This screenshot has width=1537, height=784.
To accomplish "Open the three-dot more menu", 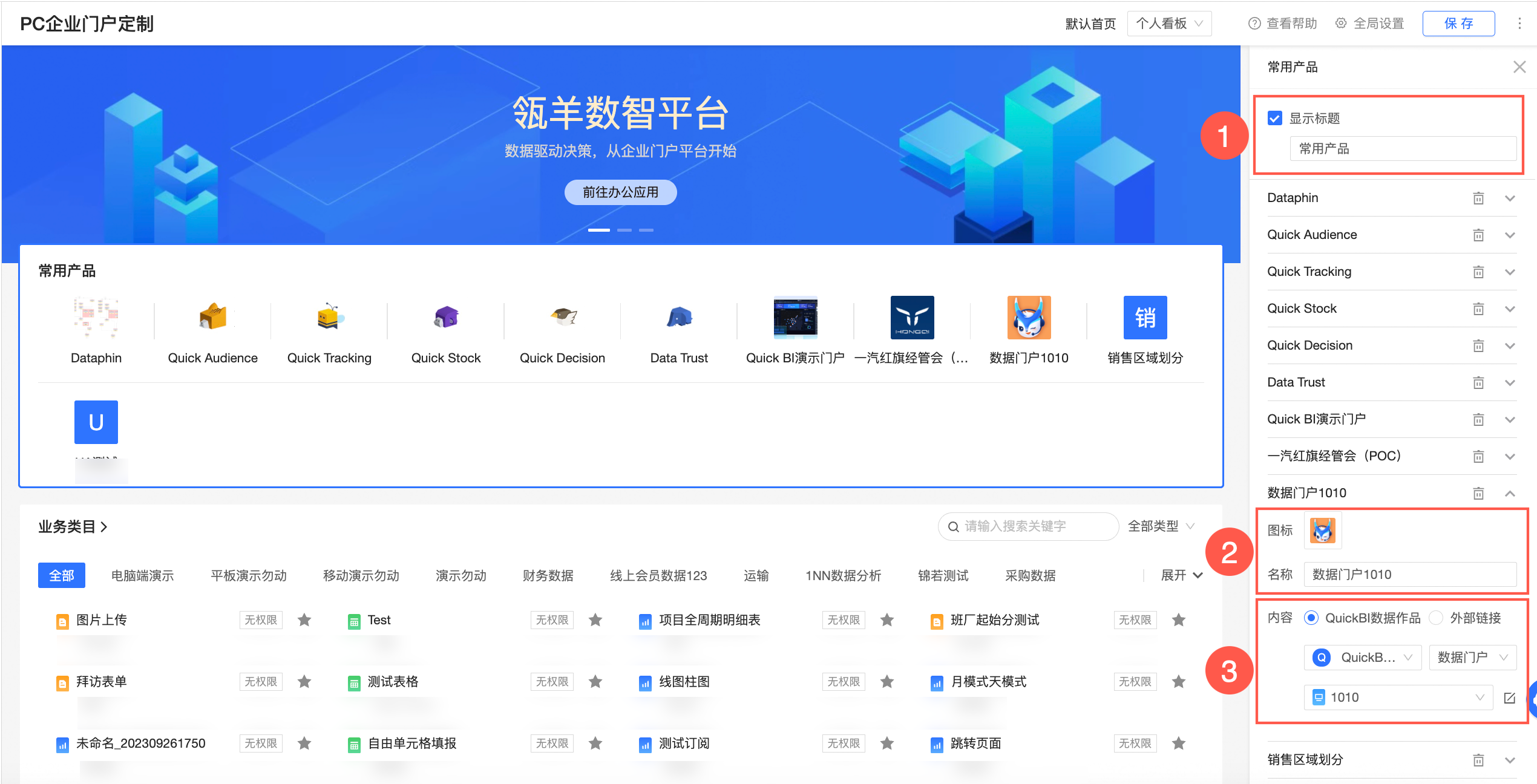I will 1519,24.
